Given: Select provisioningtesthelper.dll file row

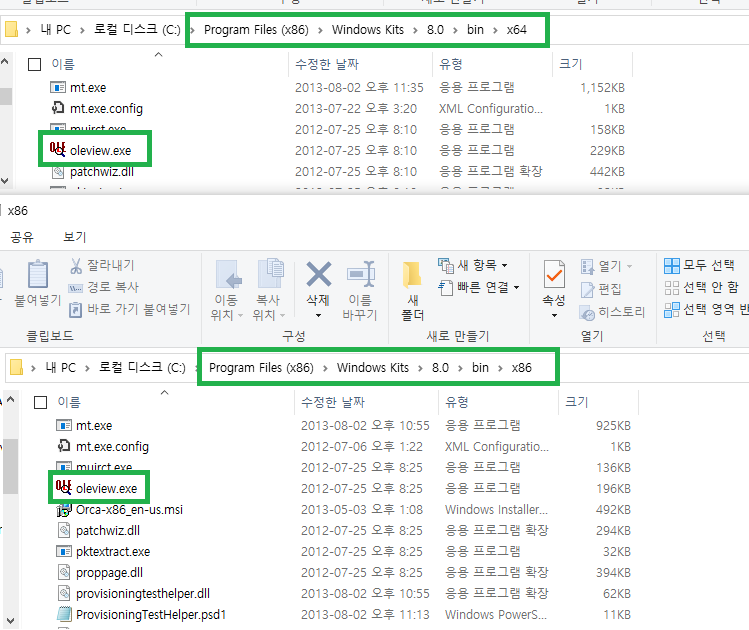Looking at the screenshot, I should (143, 594).
